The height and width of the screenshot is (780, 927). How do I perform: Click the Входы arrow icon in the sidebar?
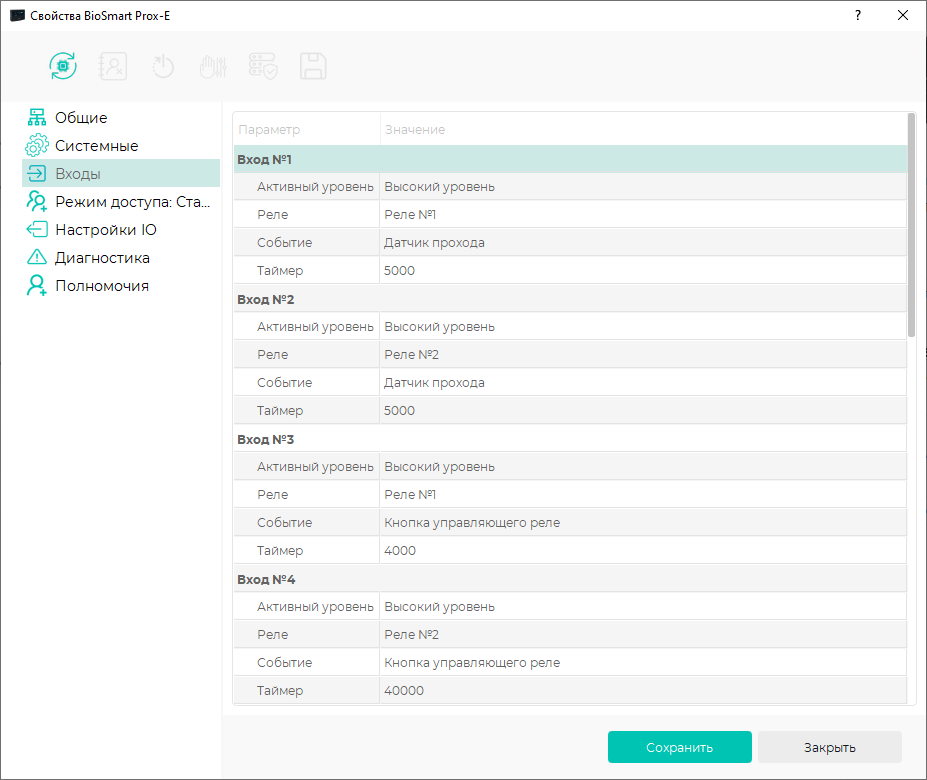coord(37,173)
